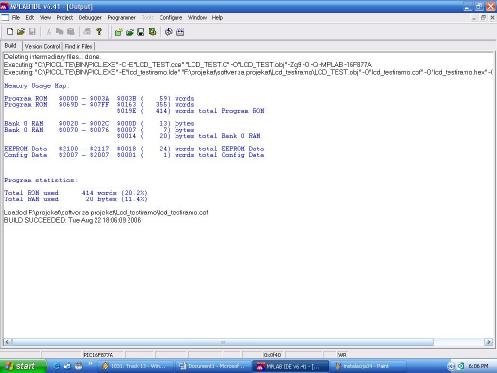This screenshot has height=373, width=497.
Task: Switch to the Find in Files tab
Action: pos(78,46)
